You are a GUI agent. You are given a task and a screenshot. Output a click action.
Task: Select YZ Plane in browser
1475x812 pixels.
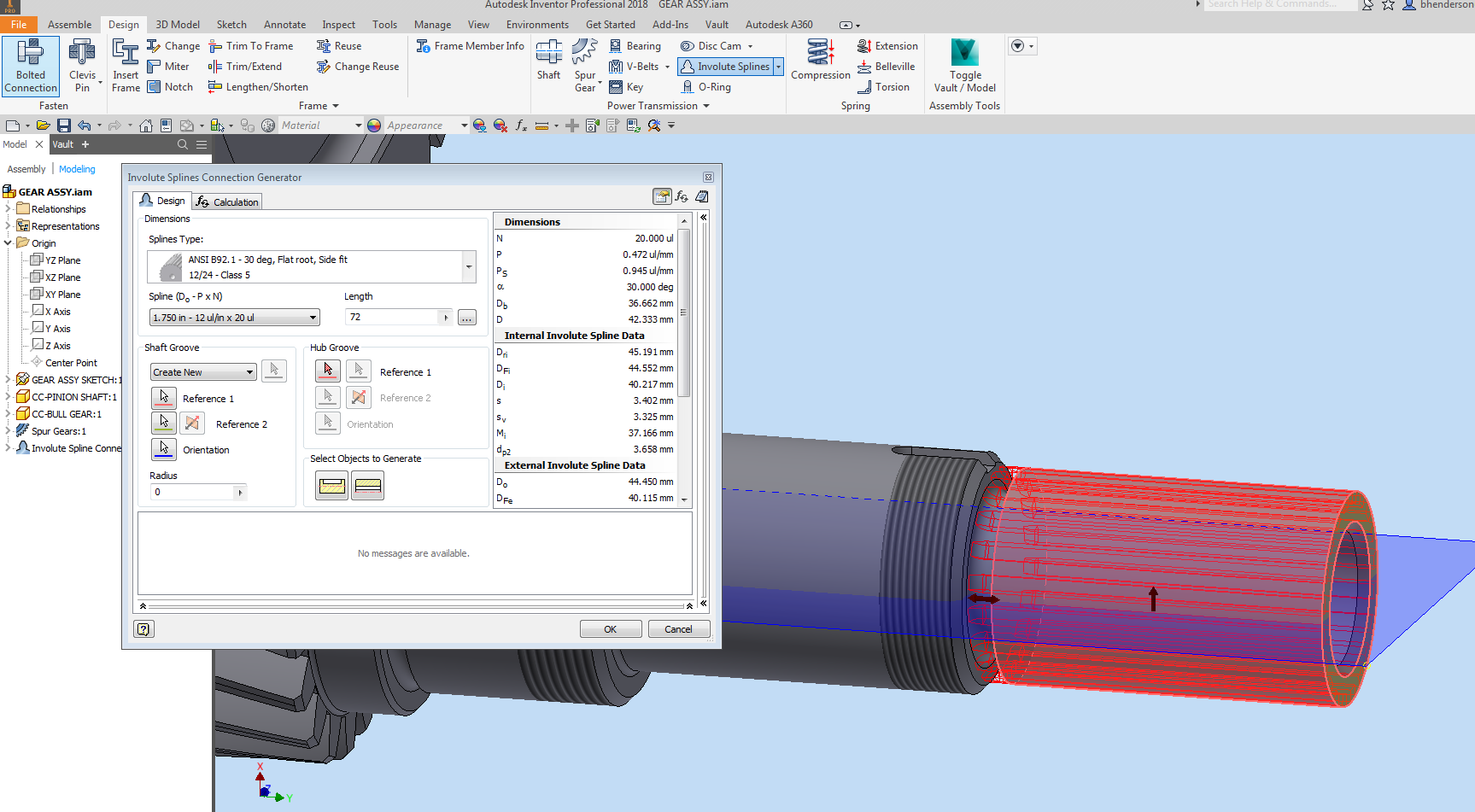pyautogui.click(x=62, y=260)
